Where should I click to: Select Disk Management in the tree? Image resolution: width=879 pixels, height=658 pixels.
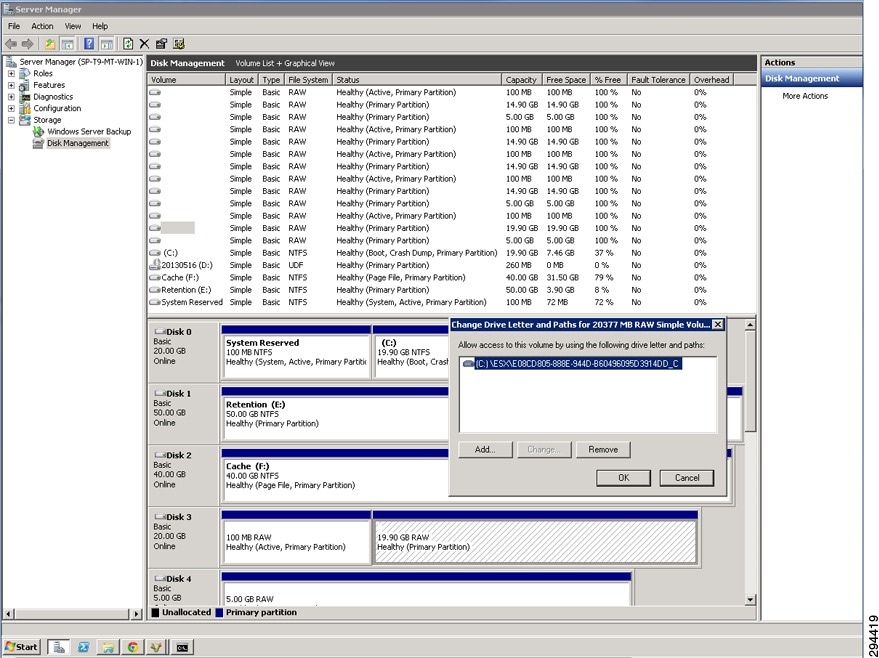(77, 143)
